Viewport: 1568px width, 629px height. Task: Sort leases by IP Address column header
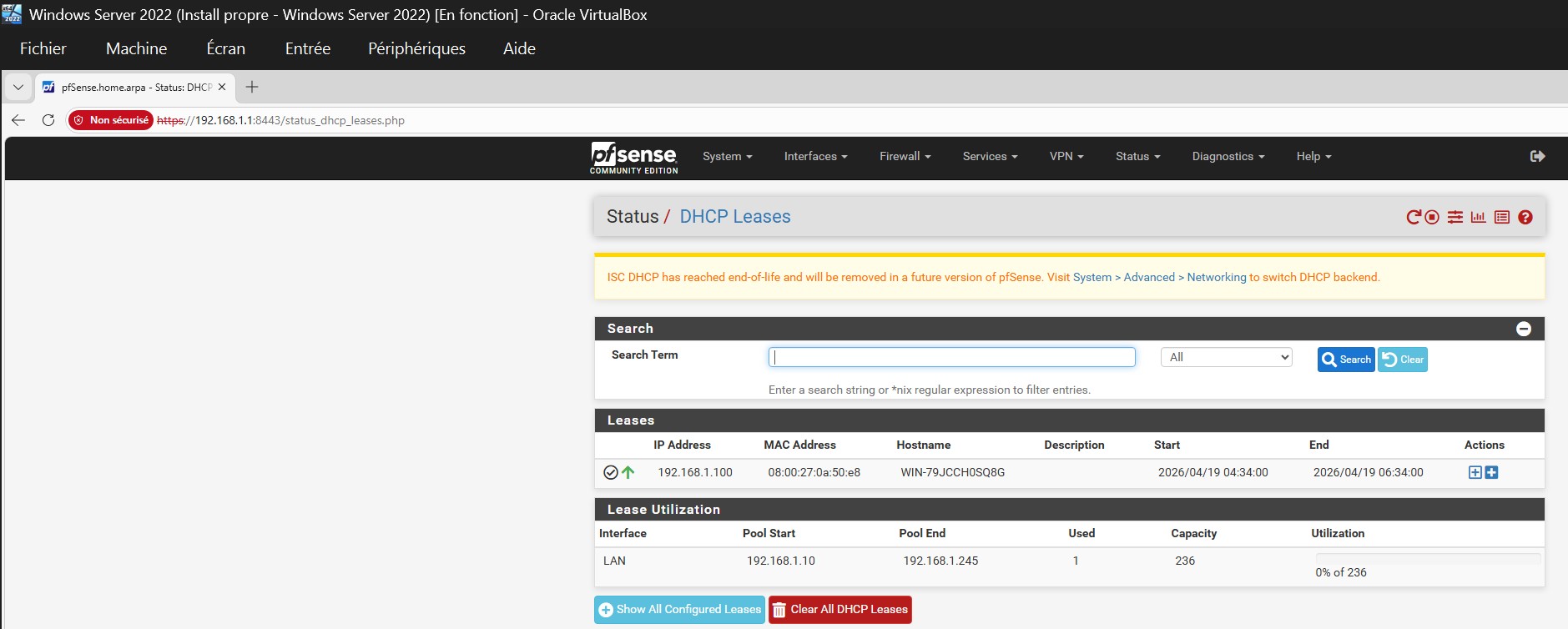(x=682, y=445)
